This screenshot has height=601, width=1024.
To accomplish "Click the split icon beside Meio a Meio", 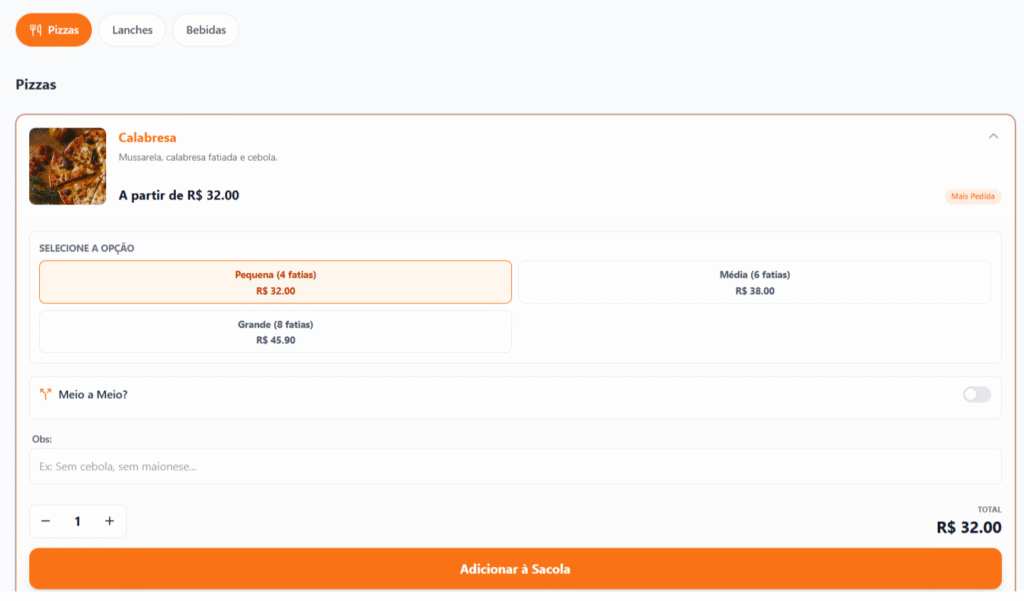I will coord(45,395).
